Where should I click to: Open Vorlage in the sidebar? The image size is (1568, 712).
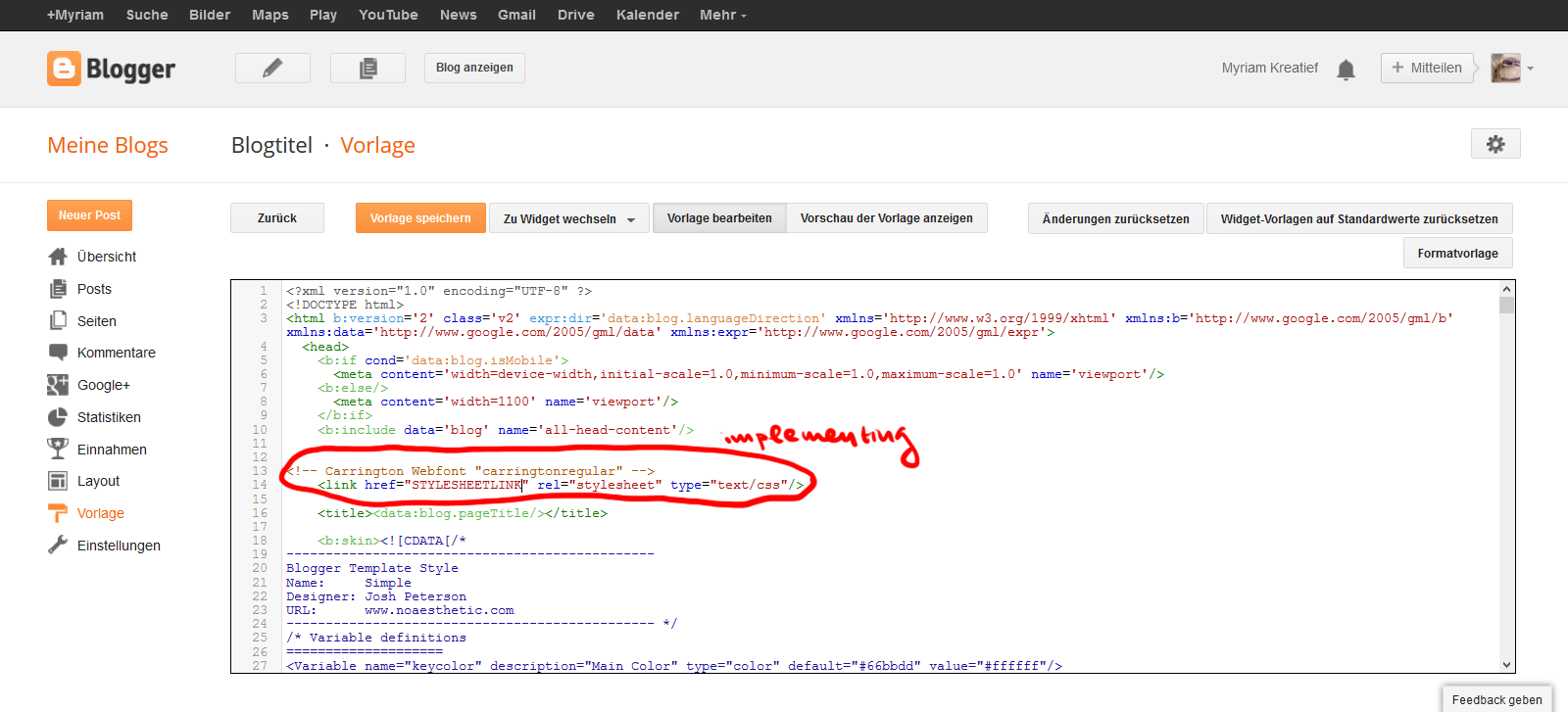101,513
